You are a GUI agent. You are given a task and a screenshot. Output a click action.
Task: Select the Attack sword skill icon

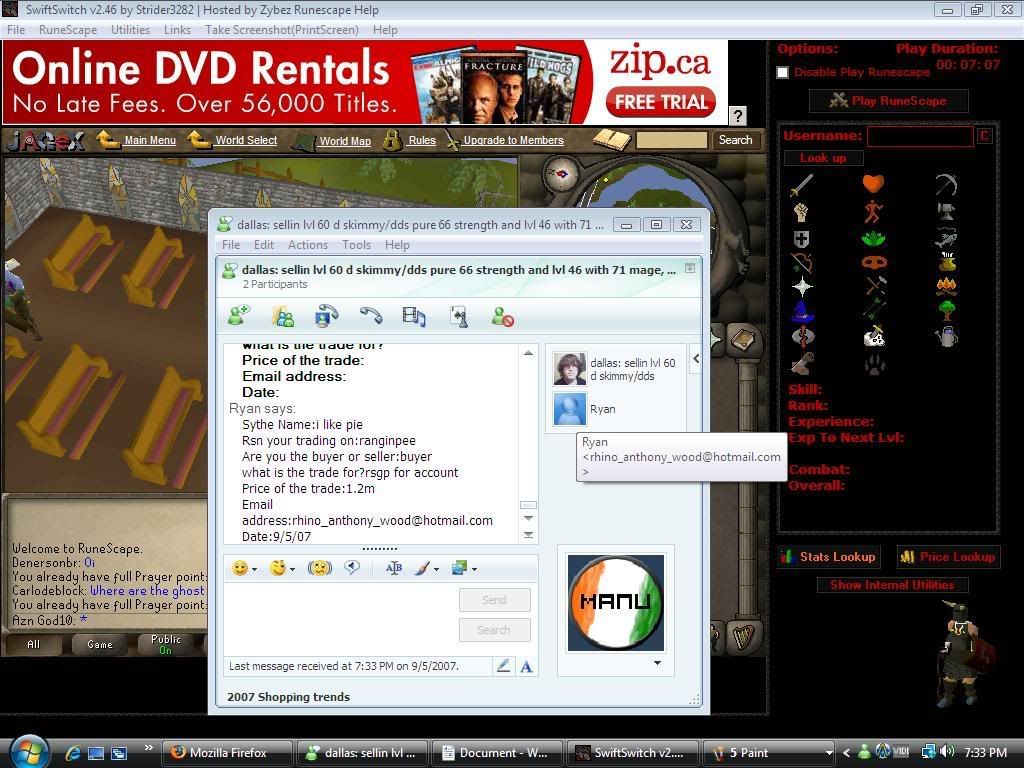802,185
